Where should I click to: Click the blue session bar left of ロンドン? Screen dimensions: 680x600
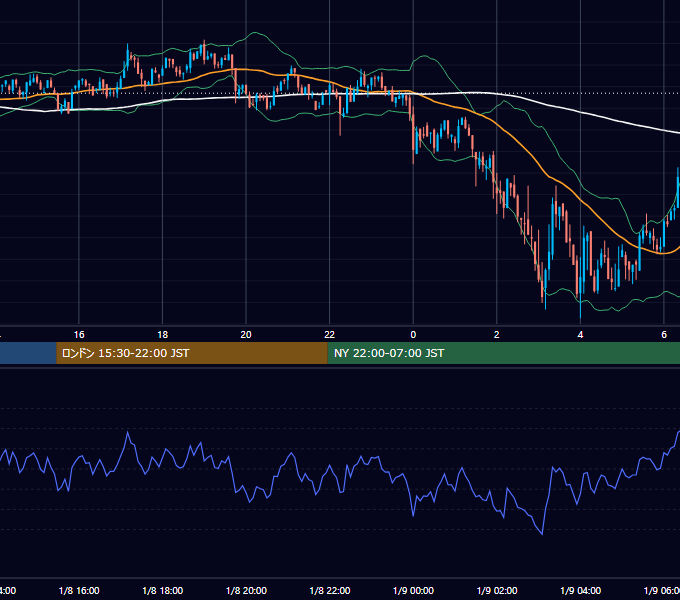tap(28, 353)
